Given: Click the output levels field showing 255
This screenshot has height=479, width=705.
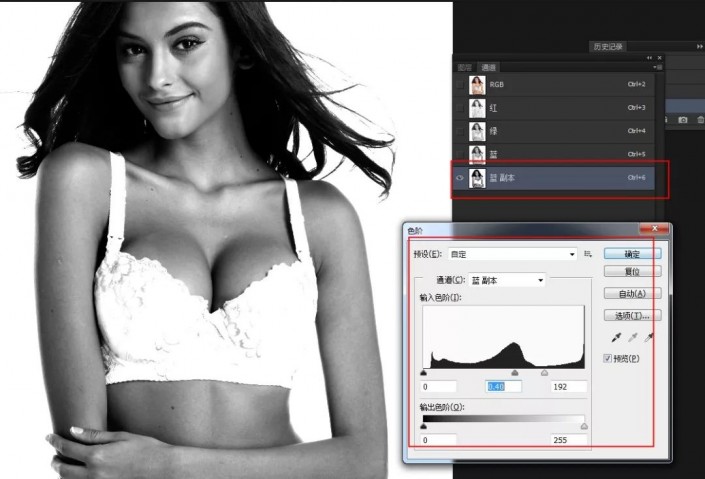Looking at the screenshot, I should (x=569, y=440).
